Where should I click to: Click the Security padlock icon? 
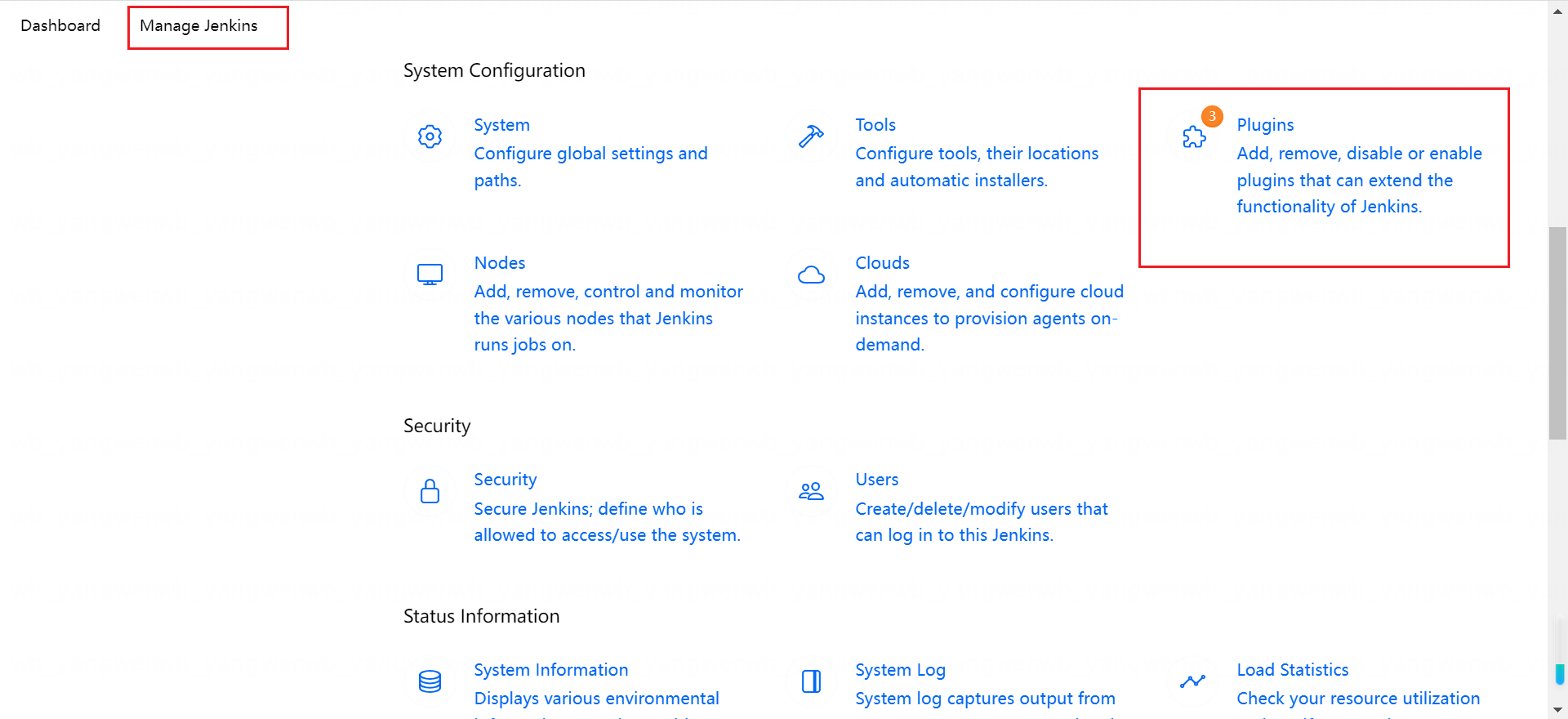(x=430, y=491)
